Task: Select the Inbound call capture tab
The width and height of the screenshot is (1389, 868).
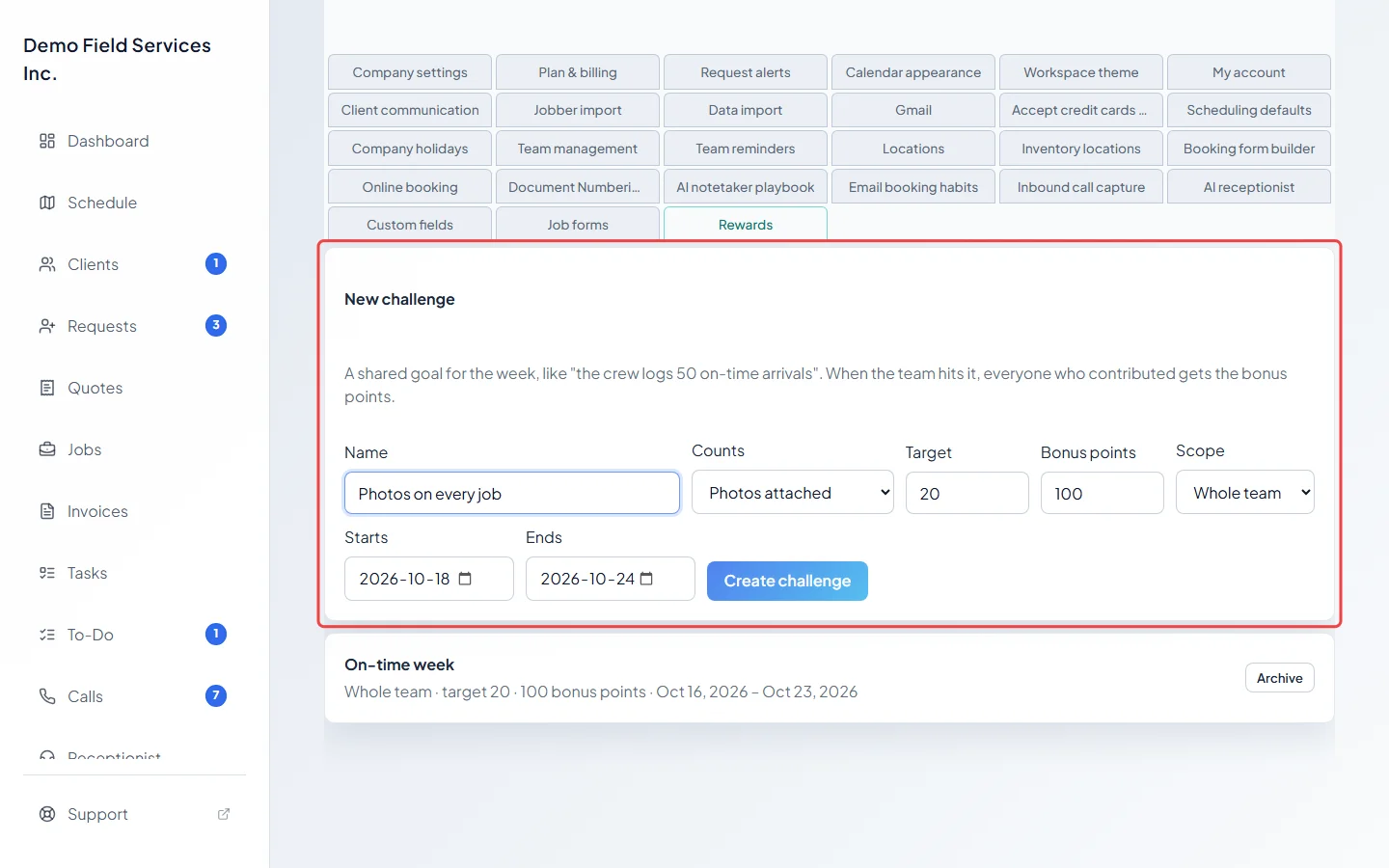Action: (1081, 187)
